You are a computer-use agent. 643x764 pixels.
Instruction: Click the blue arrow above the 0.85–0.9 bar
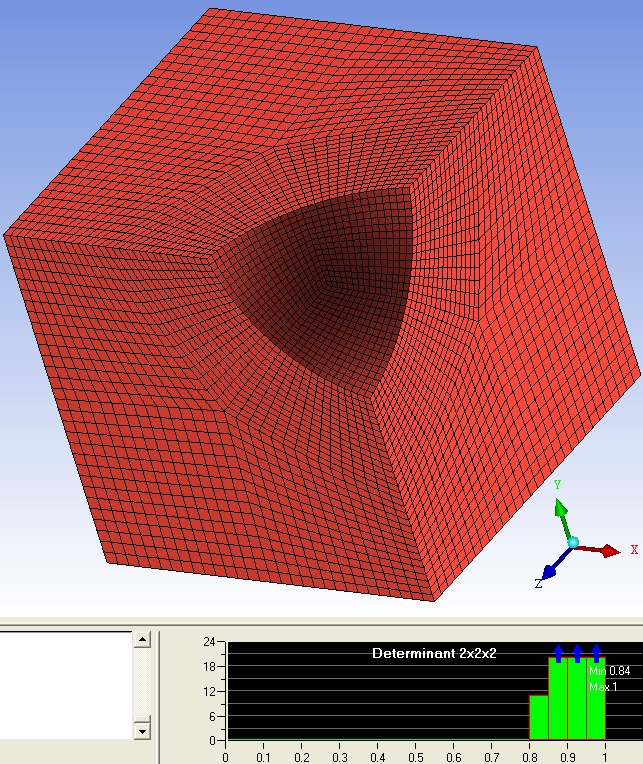click(558, 653)
